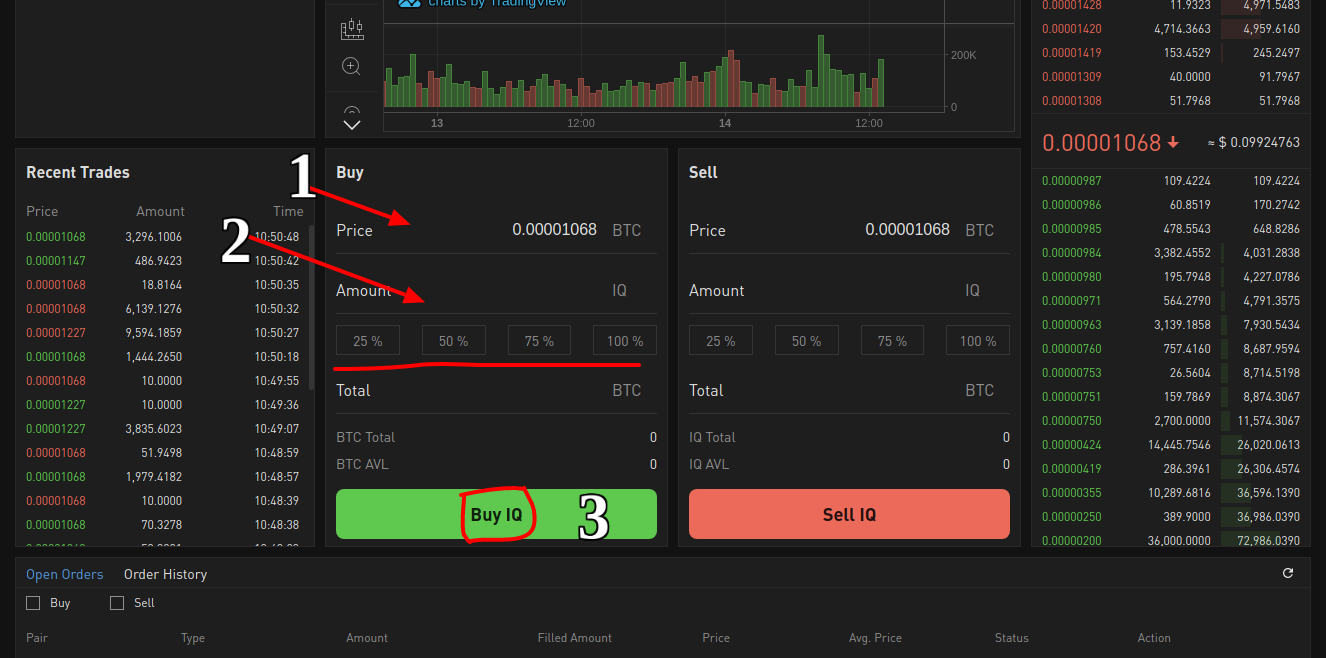The height and width of the screenshot is (658, 1326).
Task: Switch to the Open Orders tab
Action: 65,574
